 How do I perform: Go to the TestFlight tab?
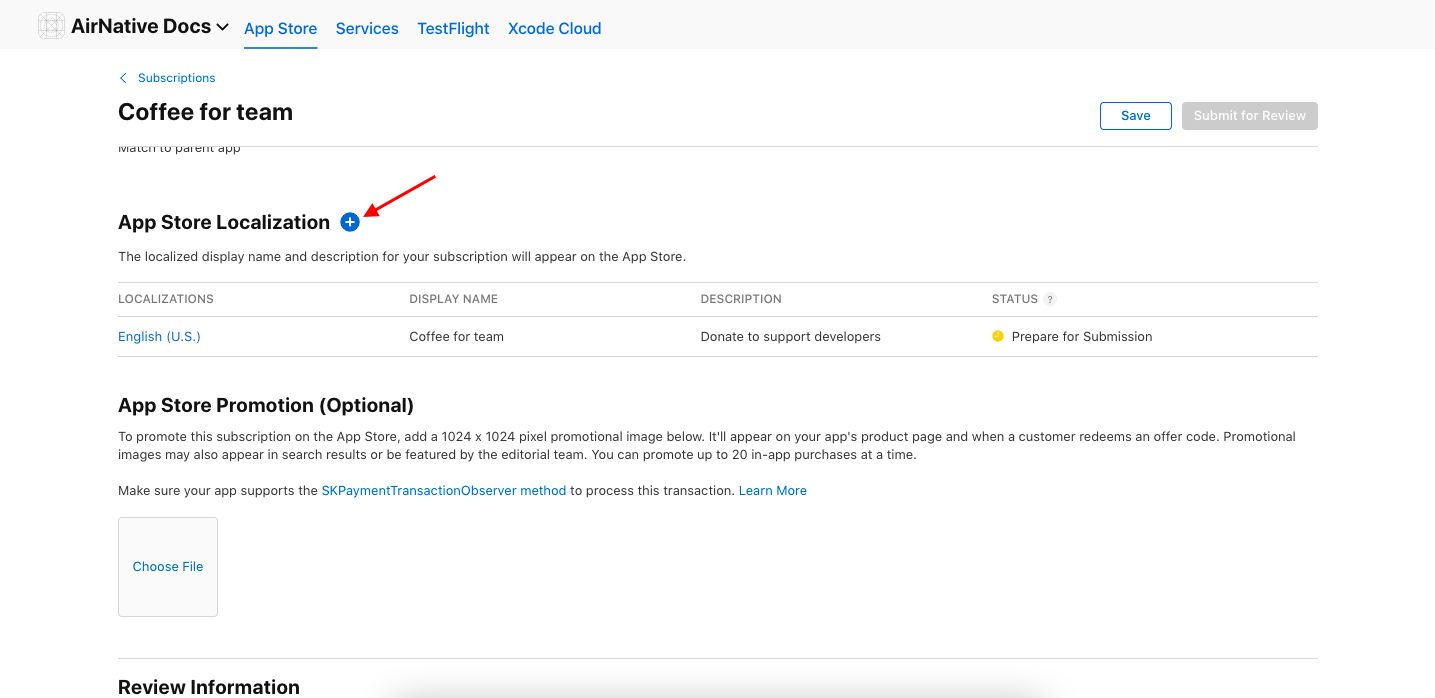453,29
